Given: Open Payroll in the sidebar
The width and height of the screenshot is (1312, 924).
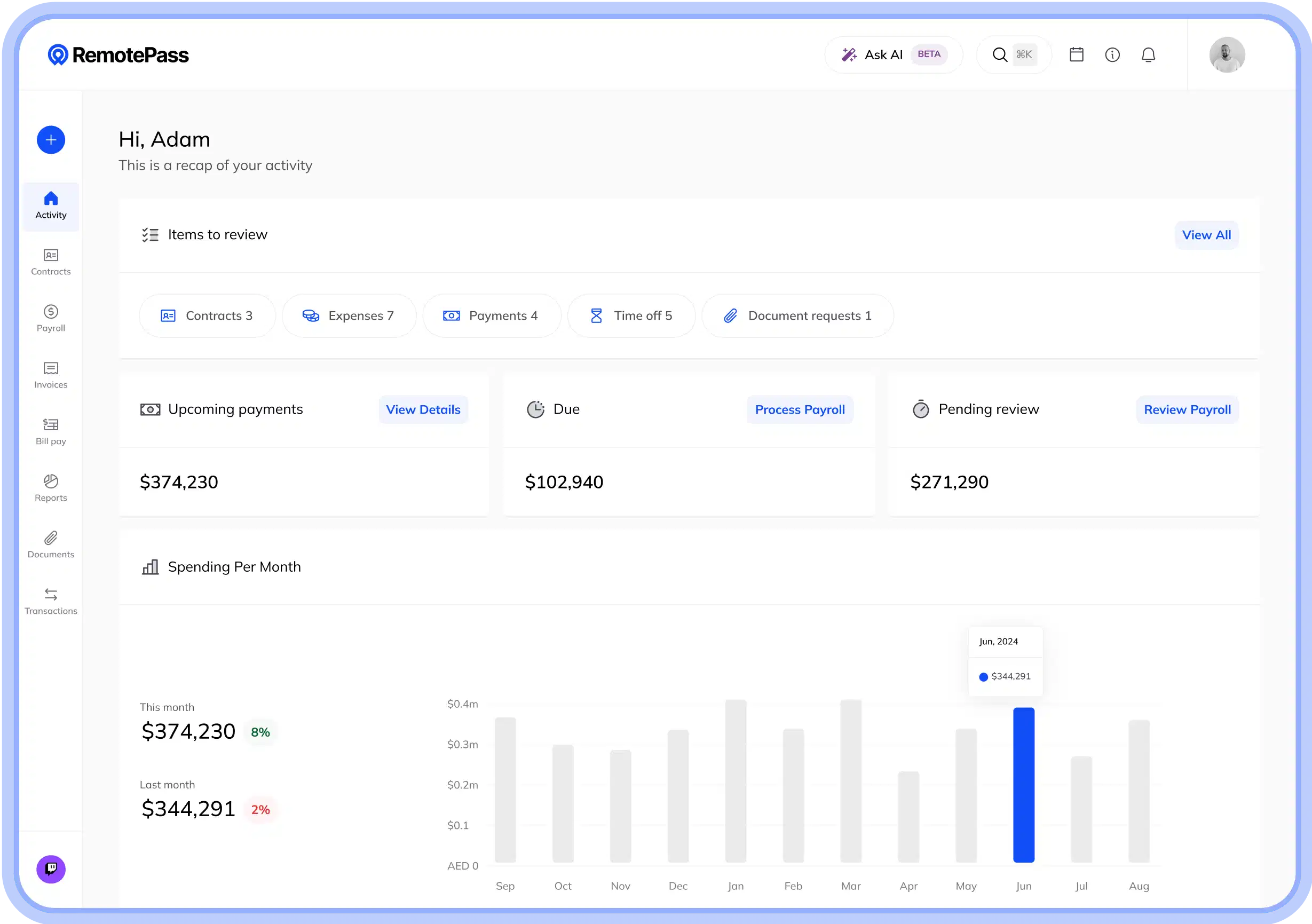Looking at the screenshot, I should tap(51, 319).
